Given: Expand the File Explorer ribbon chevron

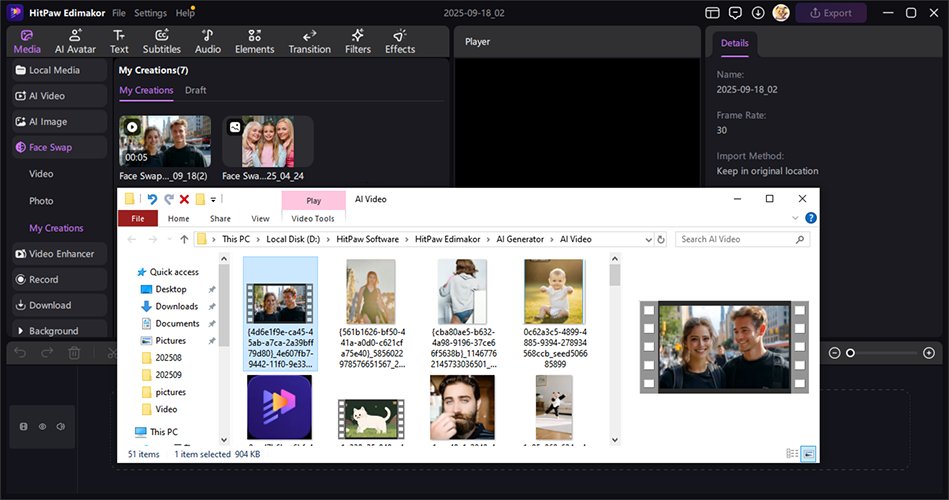Looking at the screenshot, I should (797, 218).
